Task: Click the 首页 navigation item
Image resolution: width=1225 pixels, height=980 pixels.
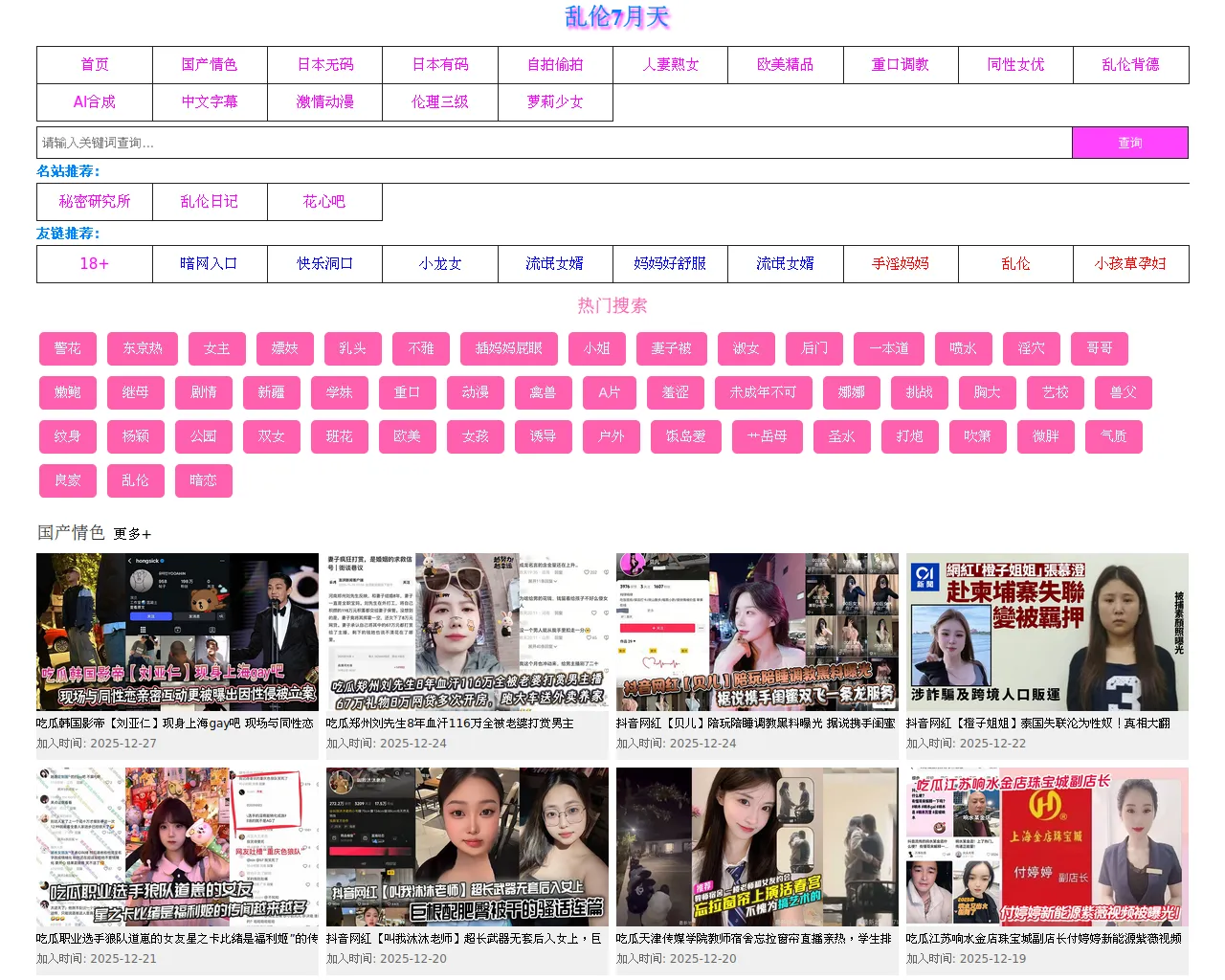Action: [95, 65]
